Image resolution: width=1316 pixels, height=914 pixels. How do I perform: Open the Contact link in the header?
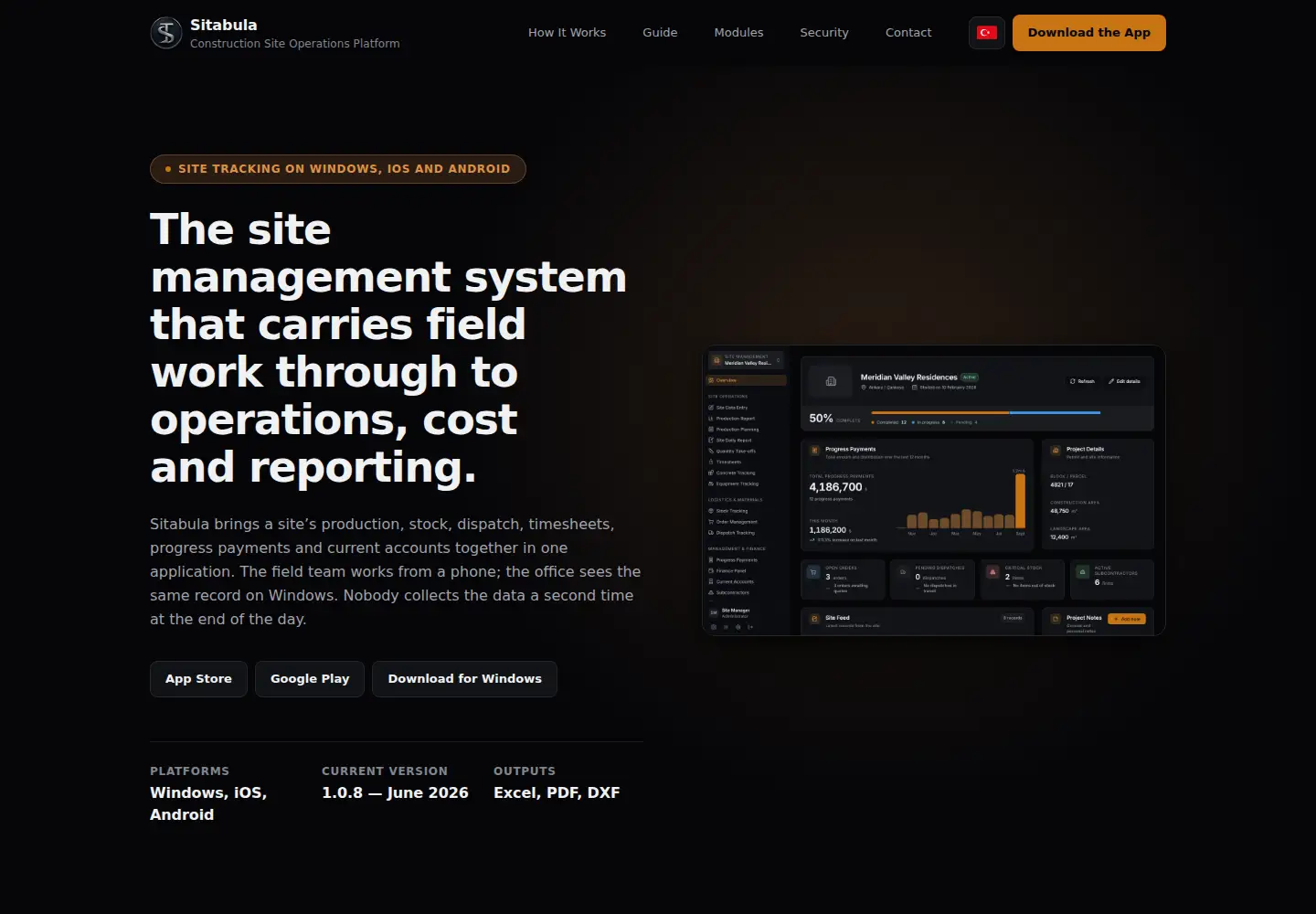908,33
